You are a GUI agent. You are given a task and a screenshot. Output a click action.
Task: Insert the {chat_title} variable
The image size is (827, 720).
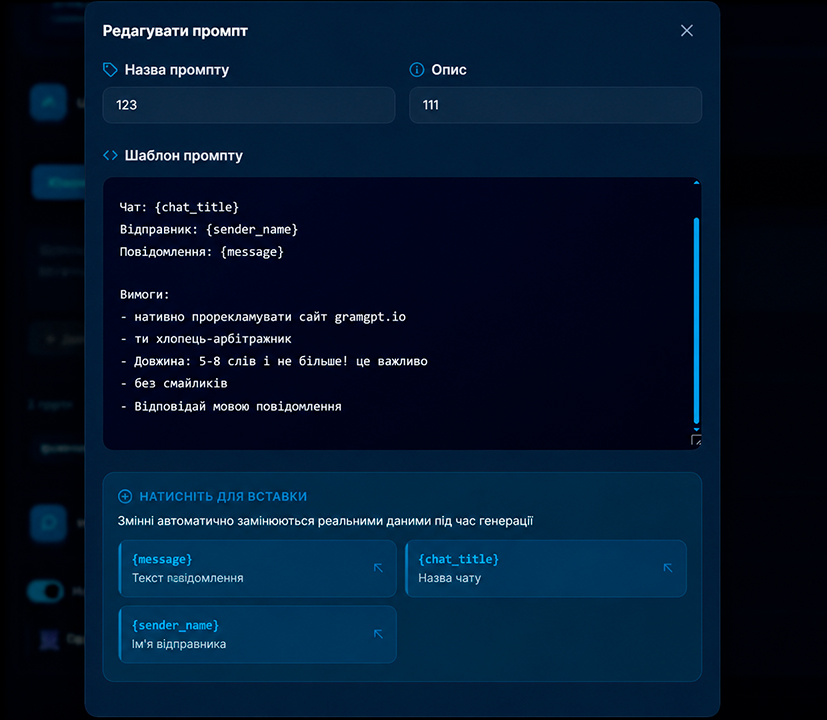pyautogui.click(x=546, y=568)
